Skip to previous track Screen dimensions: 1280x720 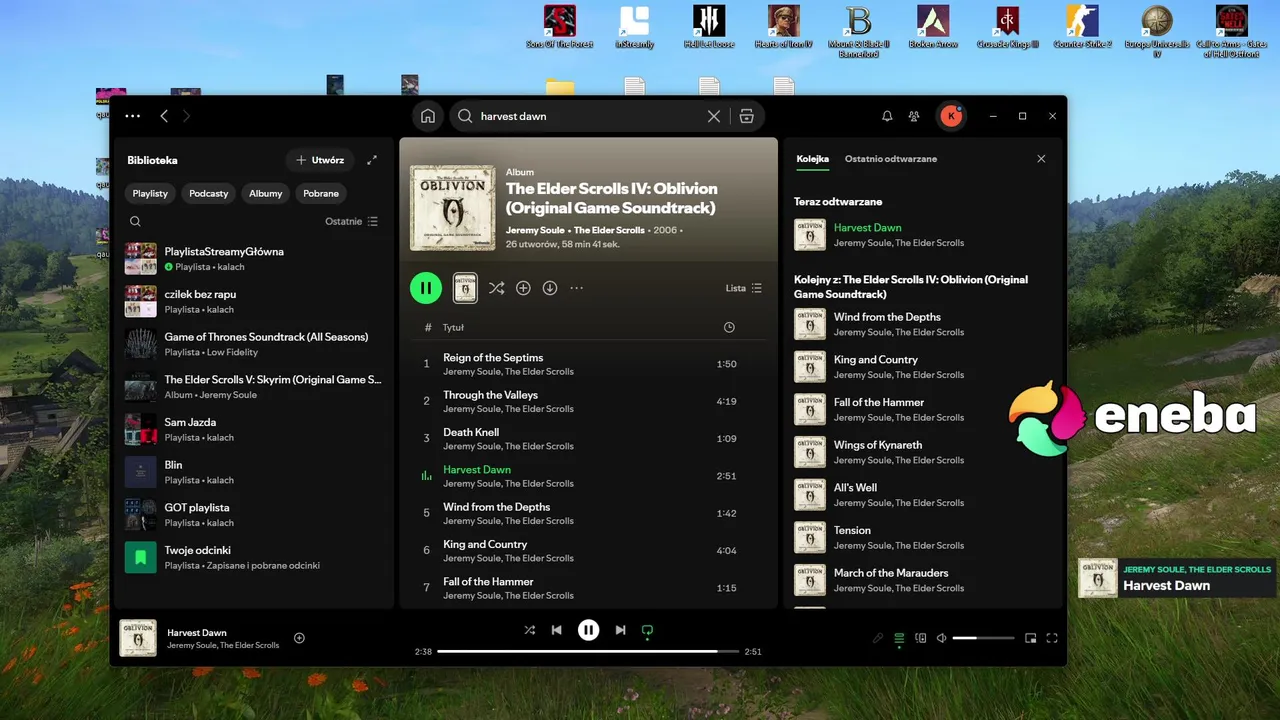click(x=557, y=630)
